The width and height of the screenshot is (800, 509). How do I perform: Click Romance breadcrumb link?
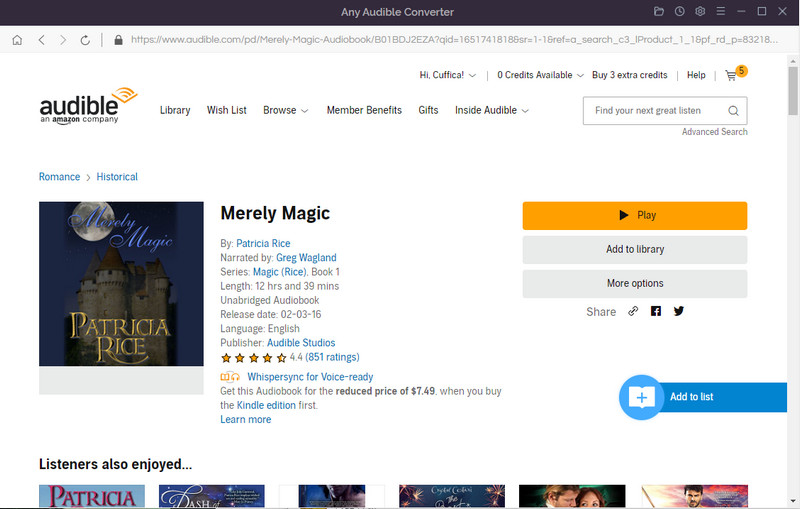pos(59,177)
